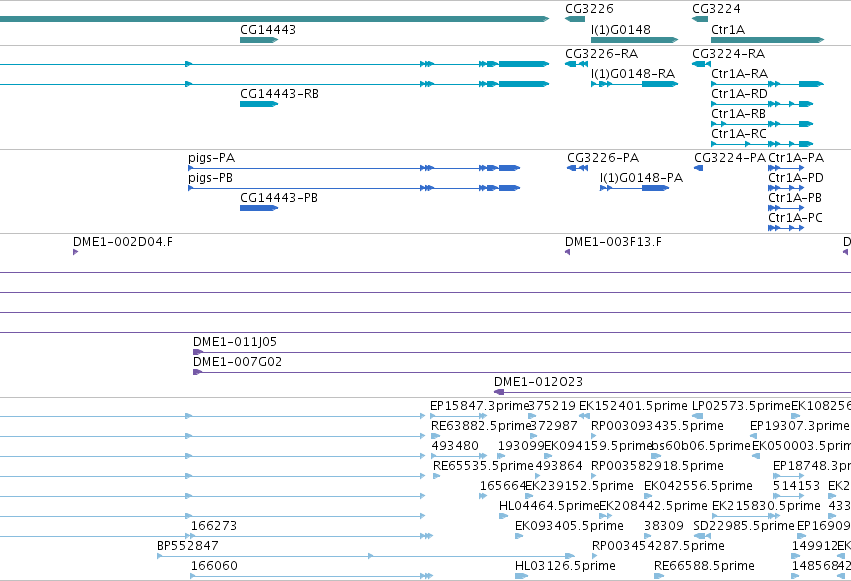Select the HL03126.5prime label
851x581 pixels.
point(566,566)
